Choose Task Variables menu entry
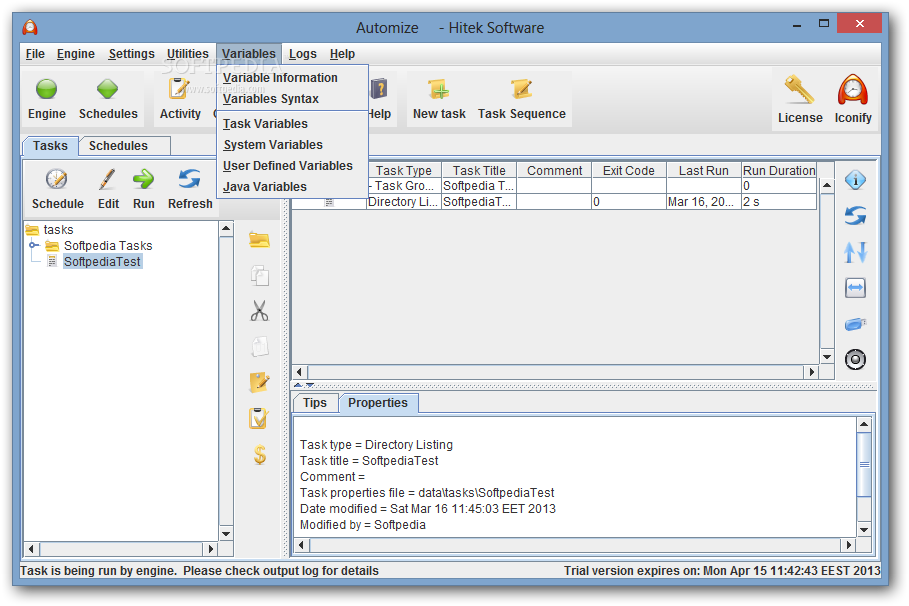 [292, 124]
